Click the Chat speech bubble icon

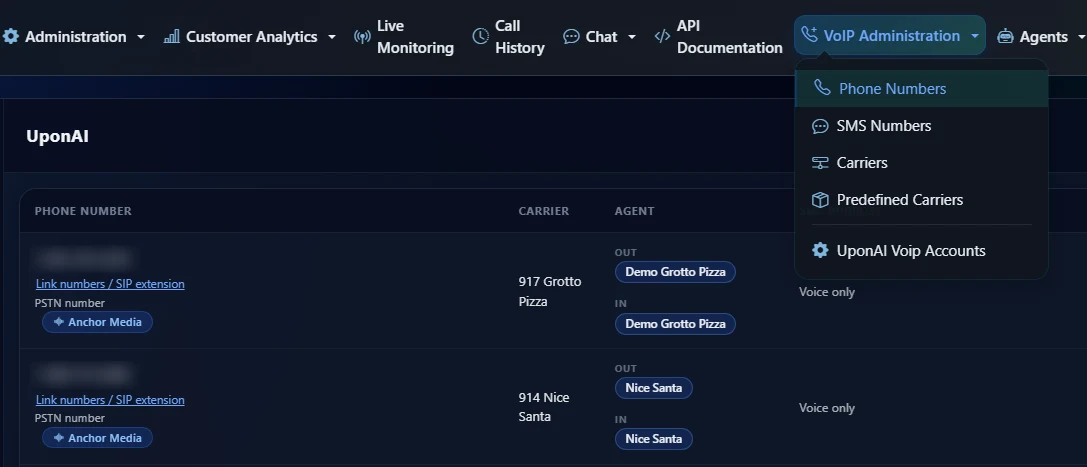pyautogui.click(x=571, y=36)
